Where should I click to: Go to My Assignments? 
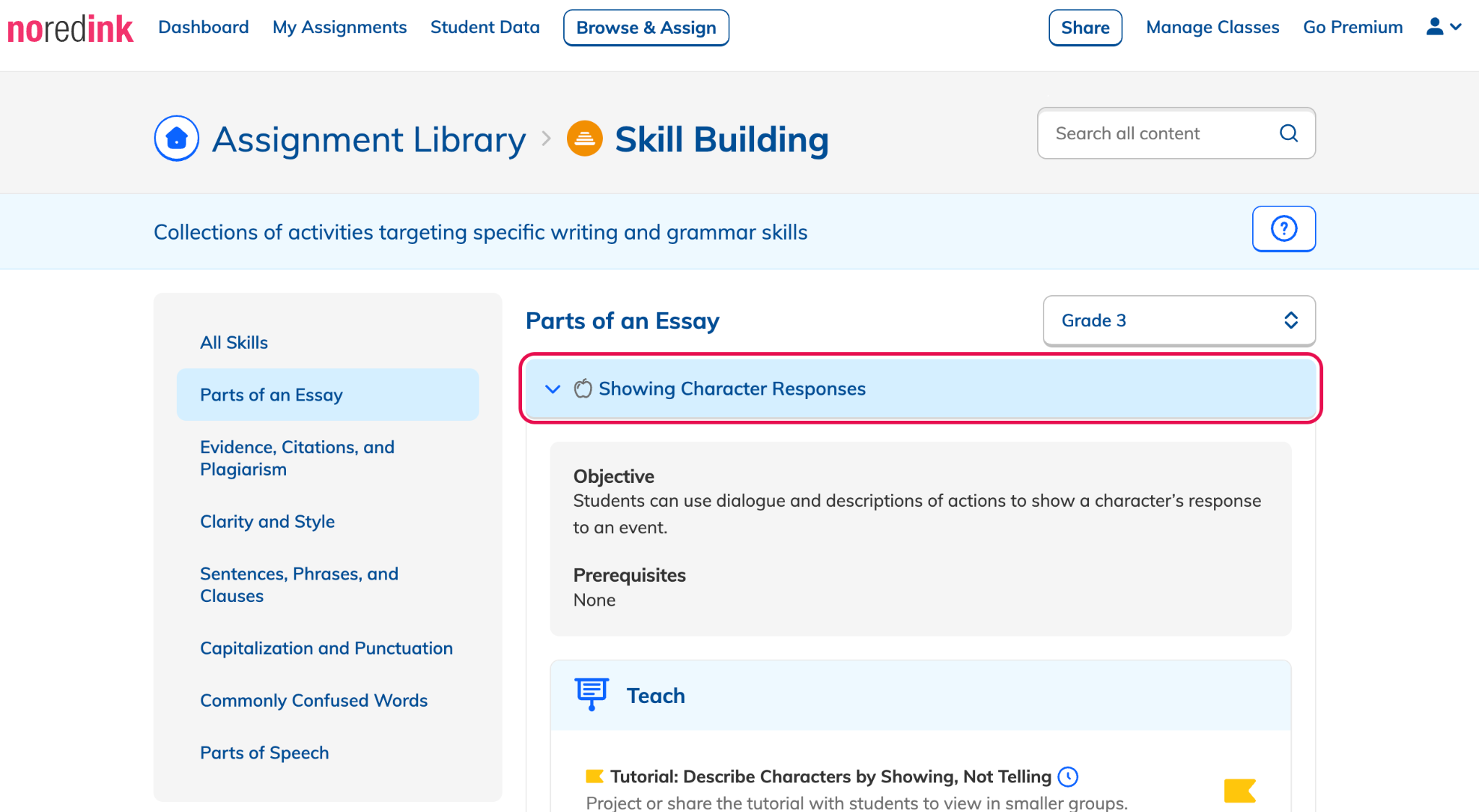[339, 27]
